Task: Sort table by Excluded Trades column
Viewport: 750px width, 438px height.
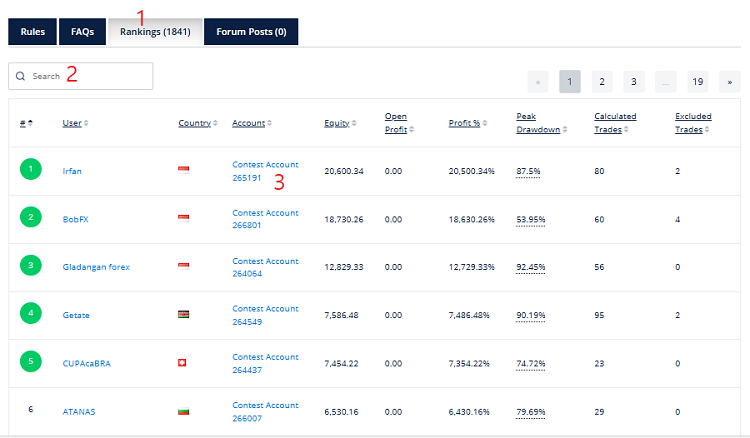Action: coord(693,123)
